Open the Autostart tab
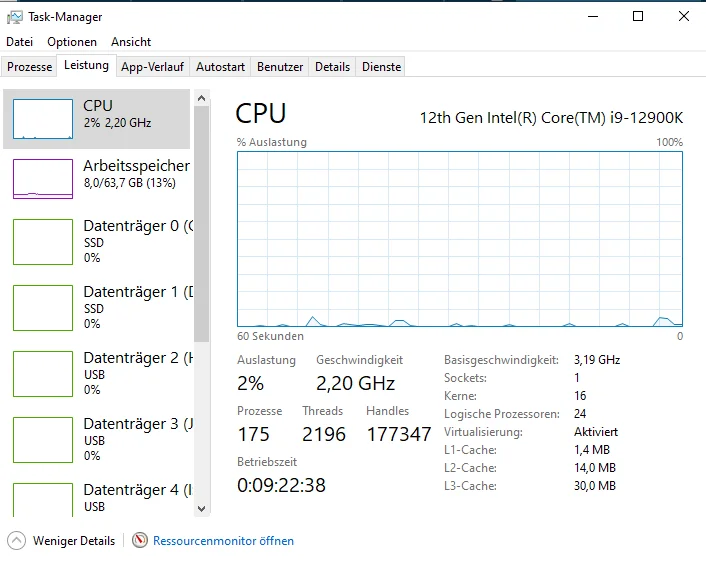 [x=220, y=67]
